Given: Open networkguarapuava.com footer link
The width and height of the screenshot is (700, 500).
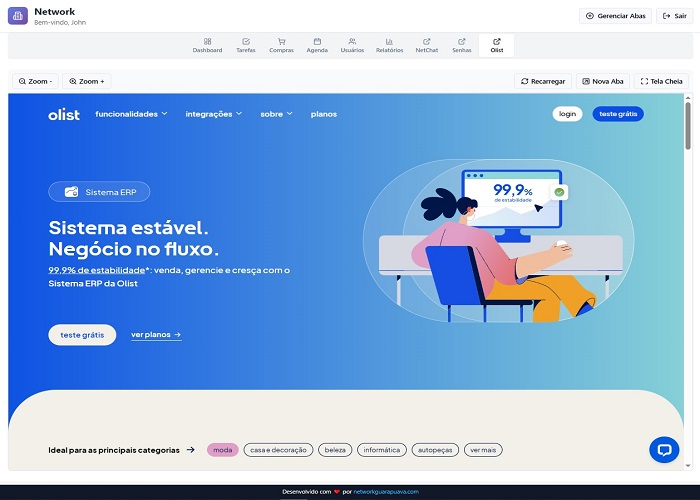Looking at the screenshot, I should tap(386, 492).
